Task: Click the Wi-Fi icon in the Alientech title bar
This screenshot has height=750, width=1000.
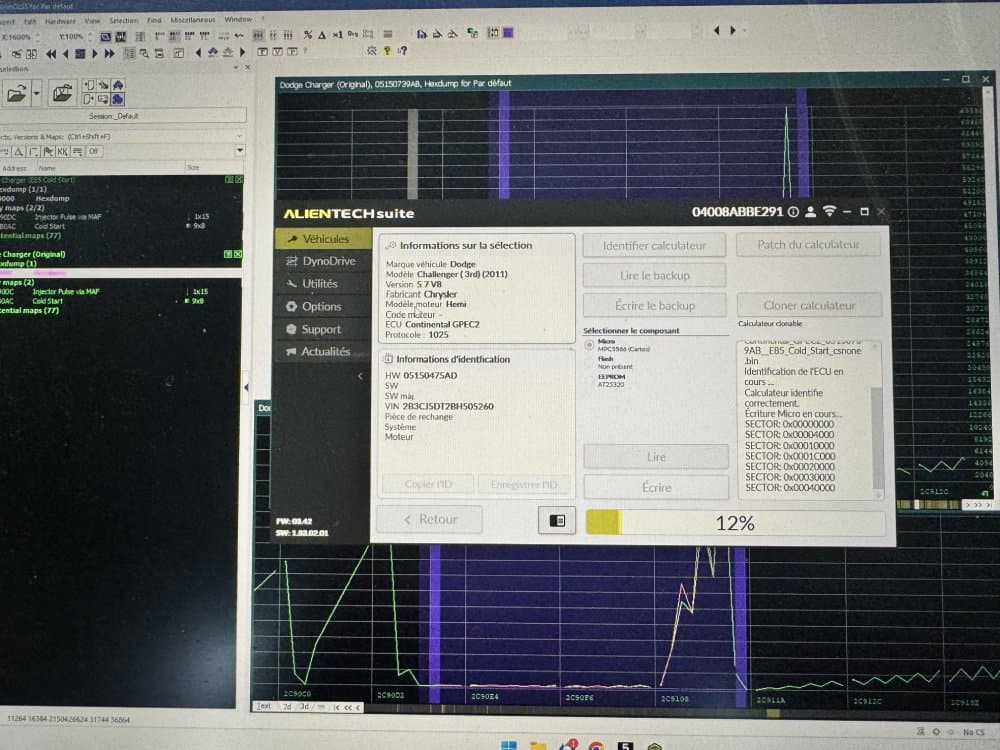Action: [830, 212]
